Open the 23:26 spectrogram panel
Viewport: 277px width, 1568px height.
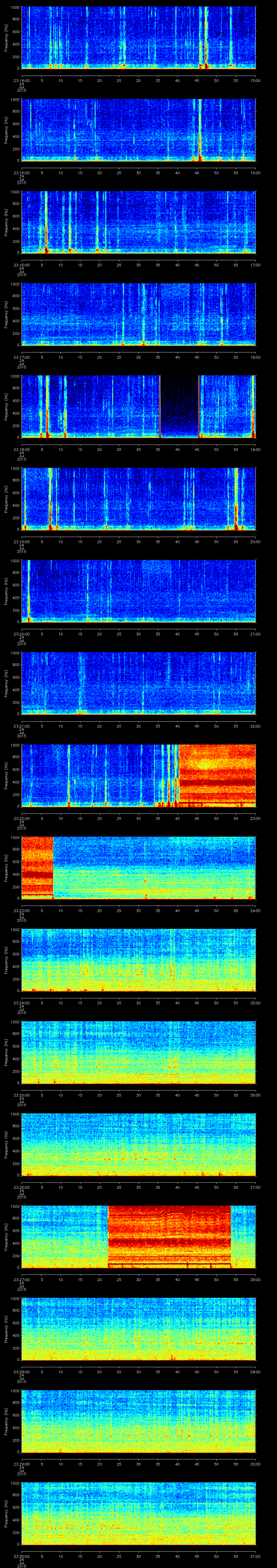[139, 1144]
